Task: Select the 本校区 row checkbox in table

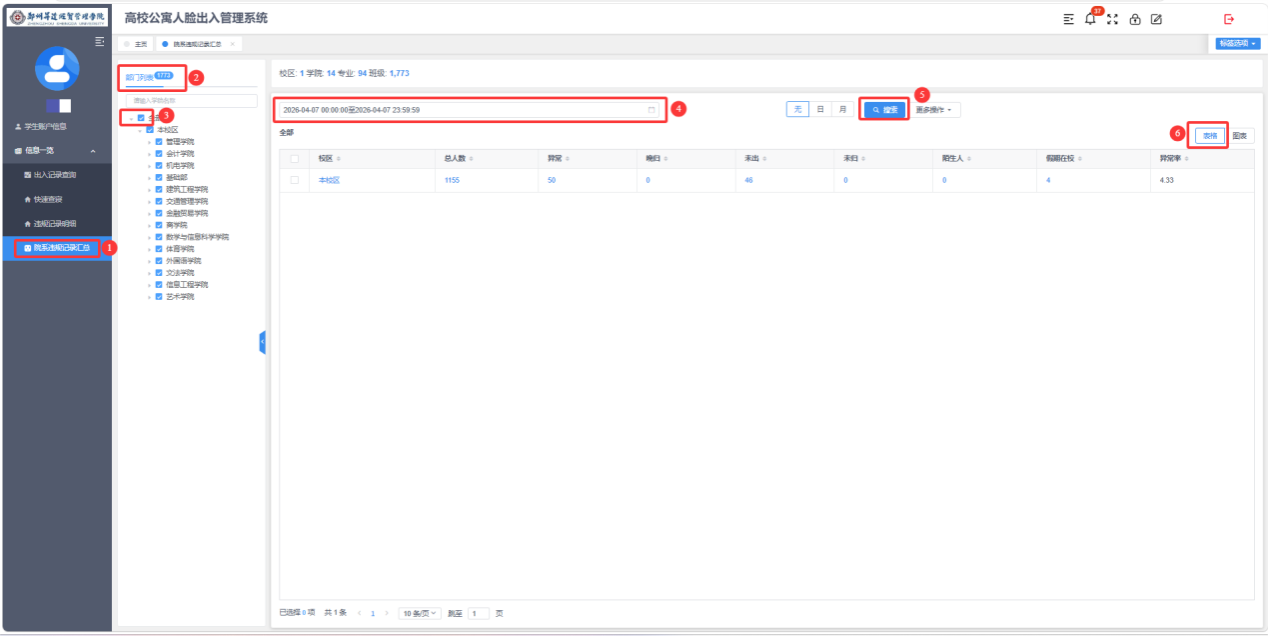Action: (294, 180)
